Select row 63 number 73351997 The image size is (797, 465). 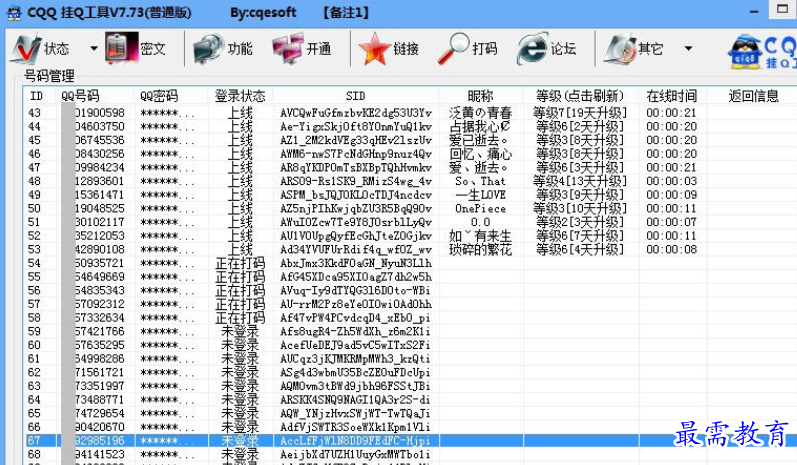(x=100, y=387)
